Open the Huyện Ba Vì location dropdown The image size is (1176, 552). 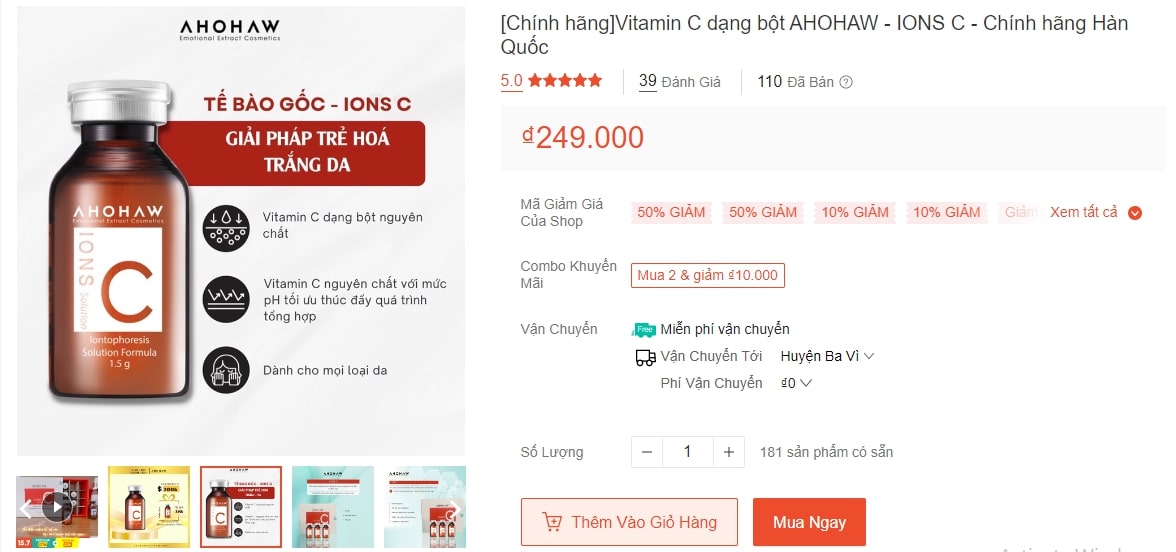827,356
